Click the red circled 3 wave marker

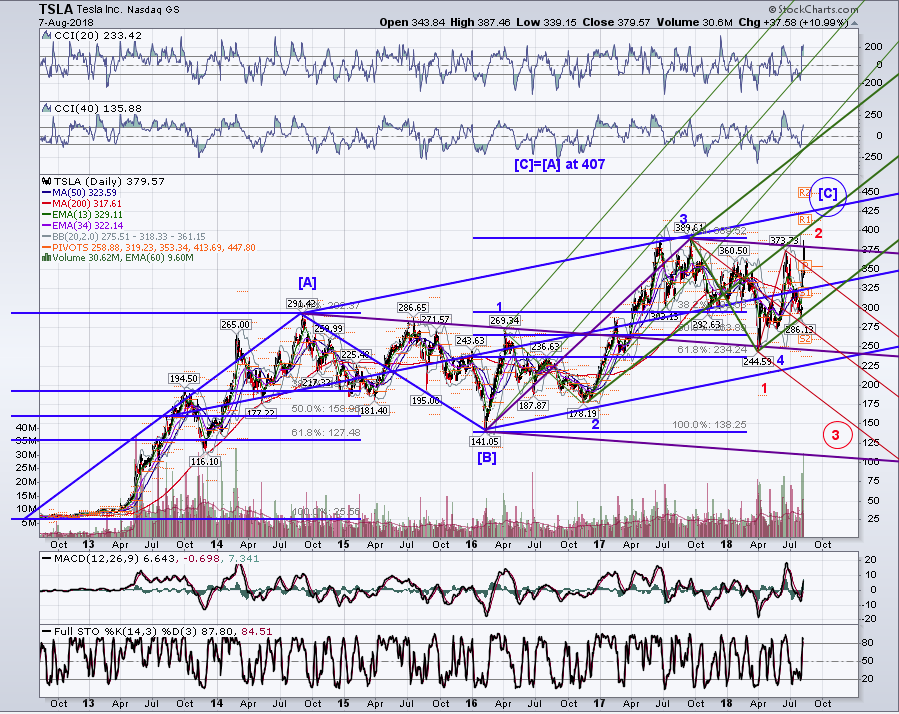point(835,435)
